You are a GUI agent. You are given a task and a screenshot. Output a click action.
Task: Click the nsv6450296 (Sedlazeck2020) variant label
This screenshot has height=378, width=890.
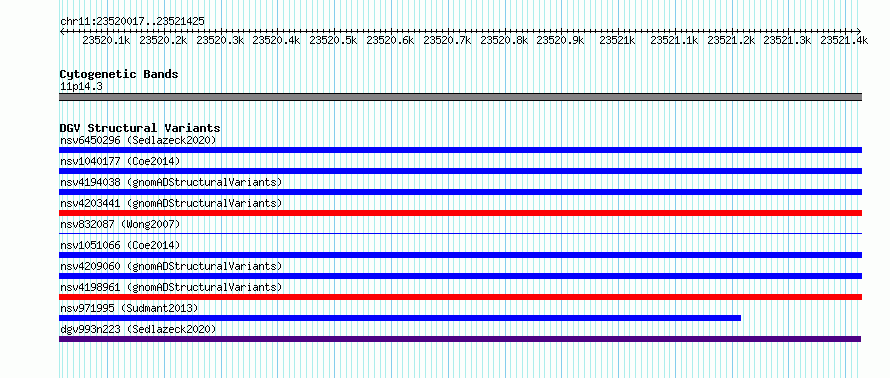point(138,140)
